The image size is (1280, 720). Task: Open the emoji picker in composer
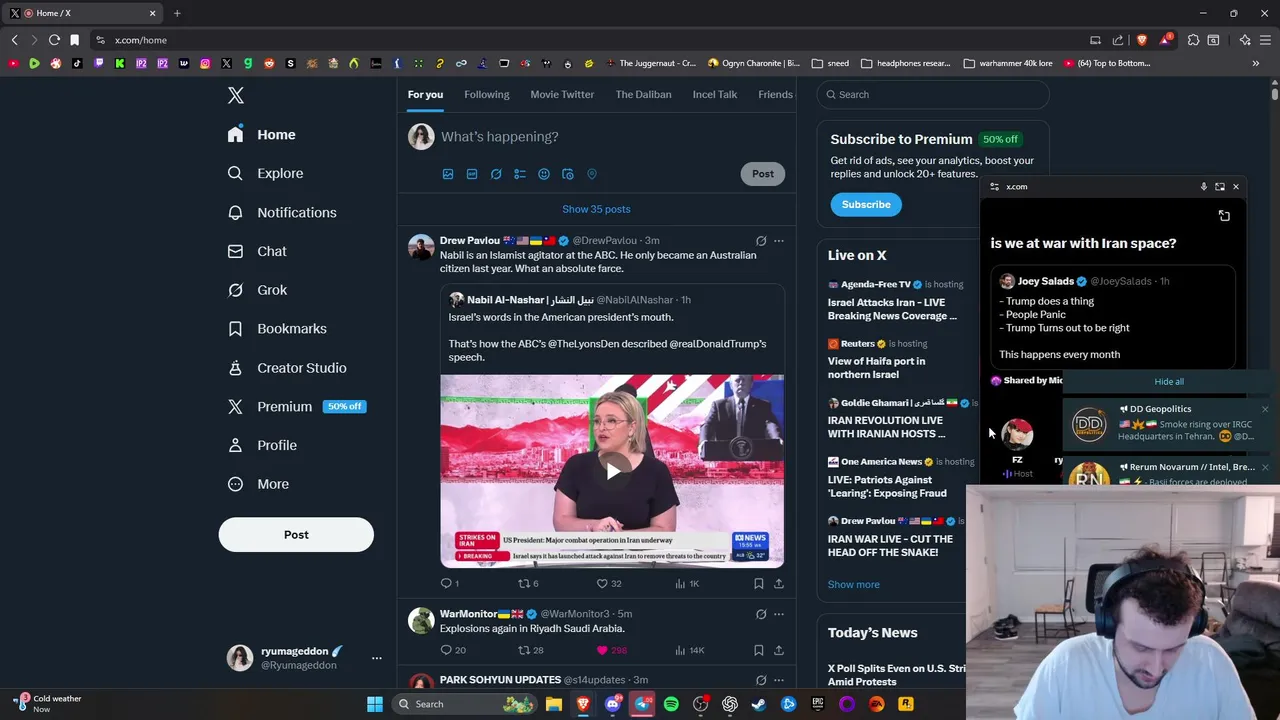544,174
